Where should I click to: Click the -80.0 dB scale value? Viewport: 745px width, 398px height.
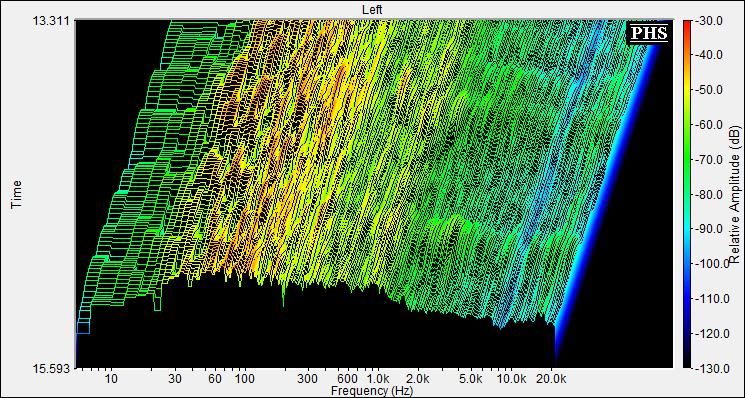coord(709,194)
